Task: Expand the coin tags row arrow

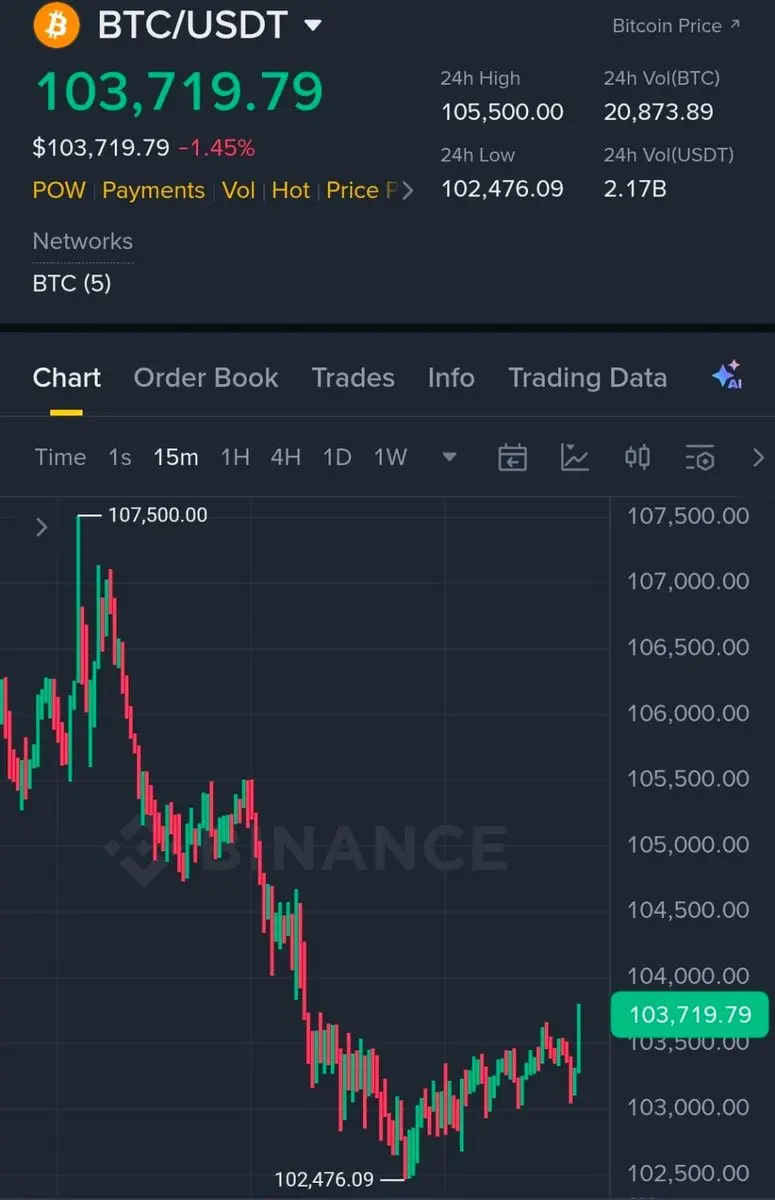Action: pos(407,190)
